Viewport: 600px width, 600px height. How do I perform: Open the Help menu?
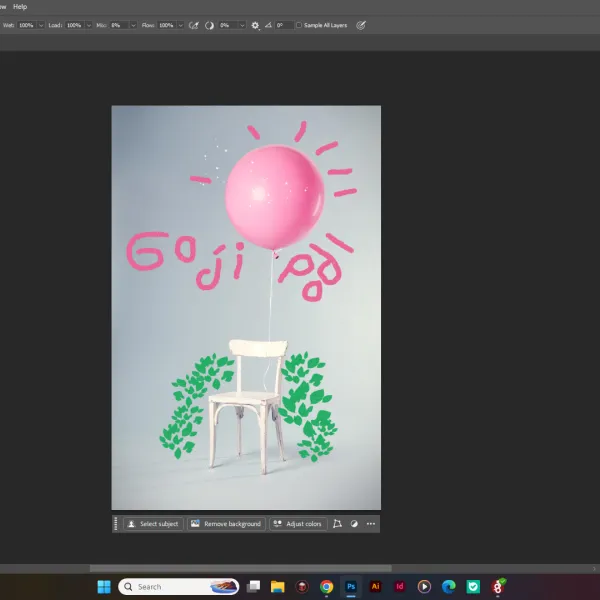[20, 7]
